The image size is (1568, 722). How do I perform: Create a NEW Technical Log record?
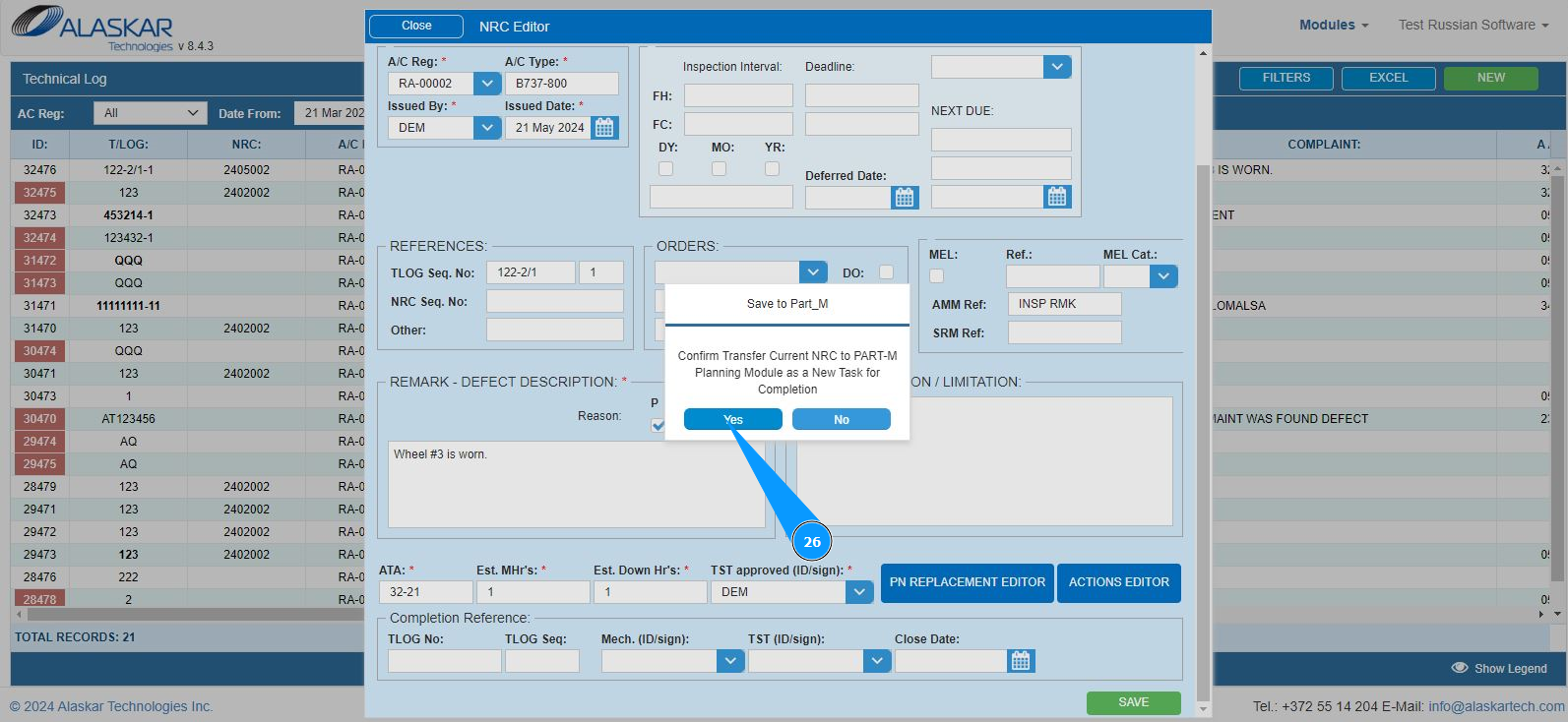(1491, 78)
